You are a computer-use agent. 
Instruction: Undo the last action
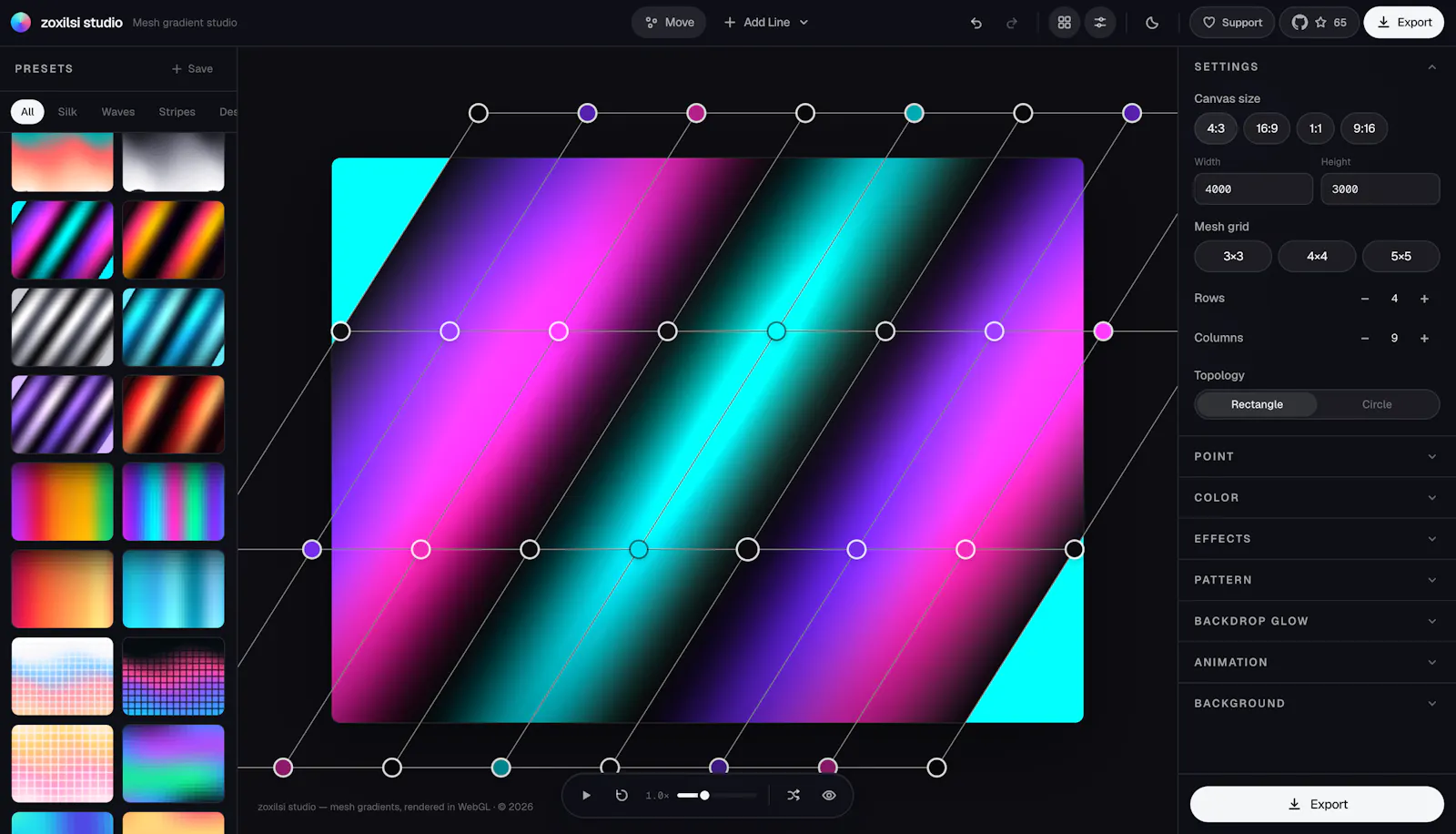click(x=976, y=23)
